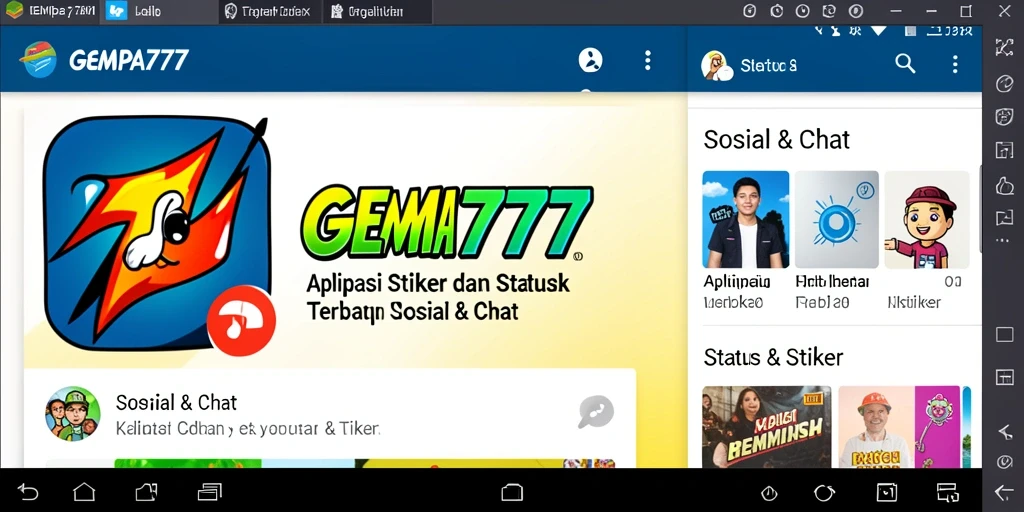
Task: Select the IEMipa 7 7801 tab
Action: click(50, 12)
